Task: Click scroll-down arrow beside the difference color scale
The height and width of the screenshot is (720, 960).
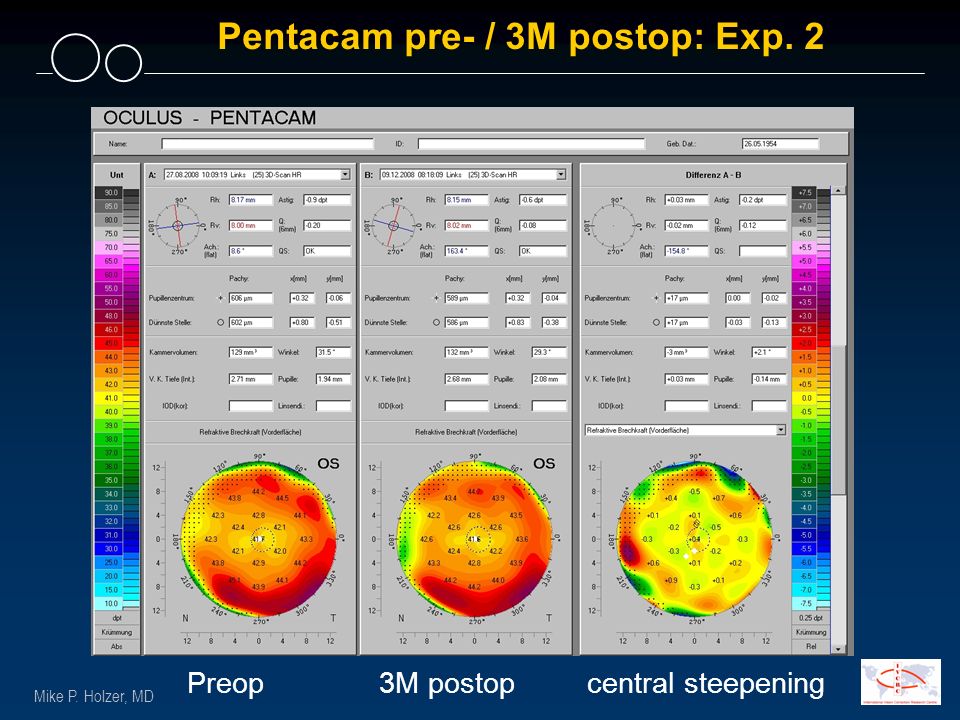Action: (838, 648)
